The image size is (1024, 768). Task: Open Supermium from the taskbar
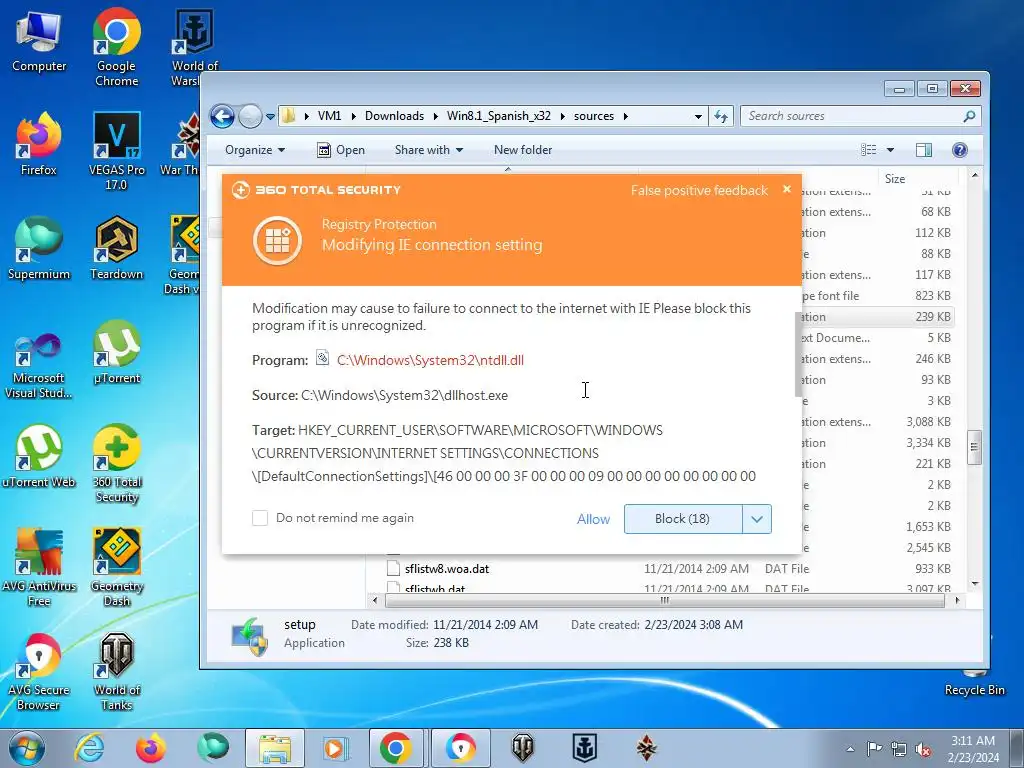[213, 748]
